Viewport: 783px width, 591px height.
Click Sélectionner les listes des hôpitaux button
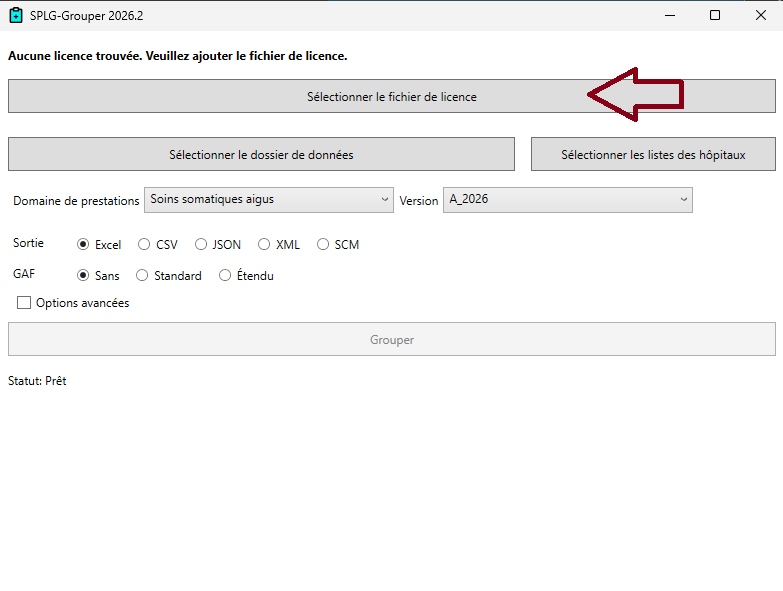(x=653, y=154)
